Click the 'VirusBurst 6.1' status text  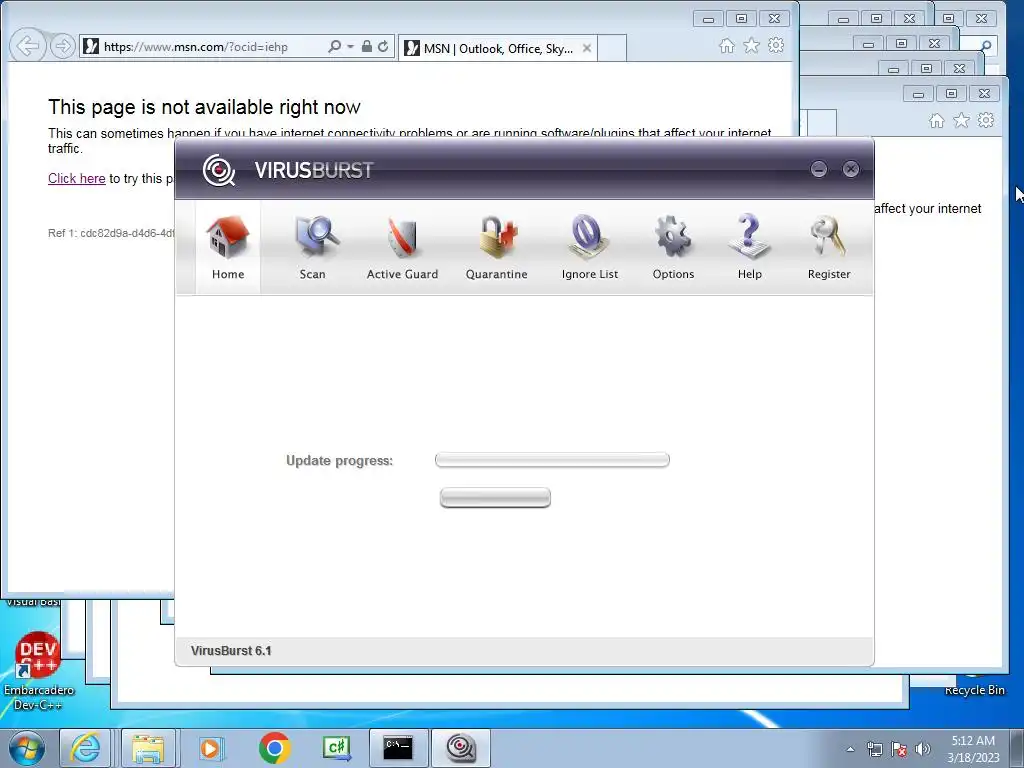[x=231, y=650]
